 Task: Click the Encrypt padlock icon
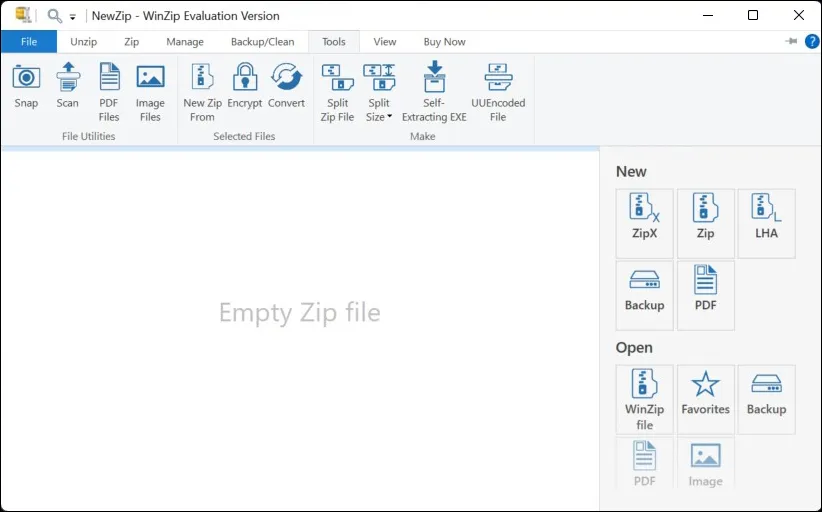coord(245,77)
